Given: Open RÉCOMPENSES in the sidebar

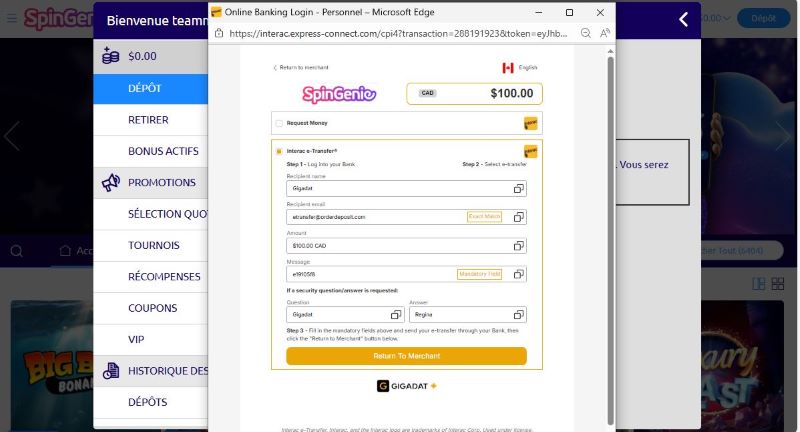Looking at the screenshot, I should (151, 276).
